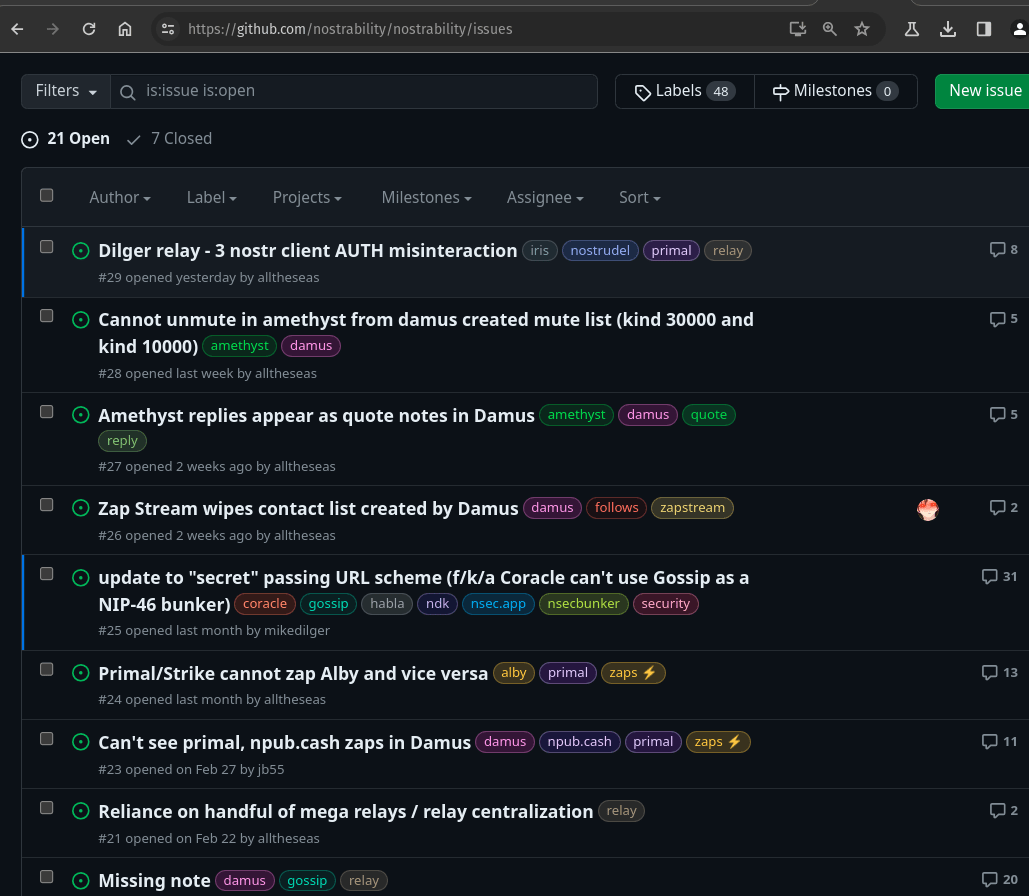Select the checkbox for Cannot unmute in amethyst issue
The width and height of the screenshot is (1029, 896).
pyautogui.click(x=47, y=316)
